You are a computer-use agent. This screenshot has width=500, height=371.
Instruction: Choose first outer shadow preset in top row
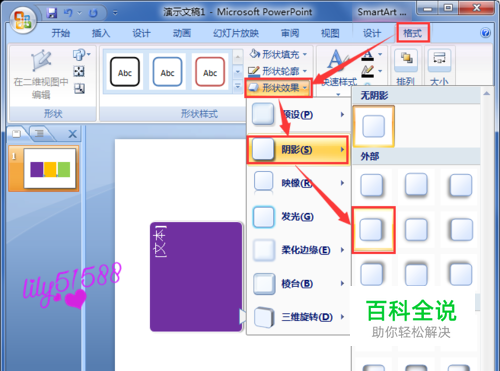pyautogui.click(x=372, y=185)
